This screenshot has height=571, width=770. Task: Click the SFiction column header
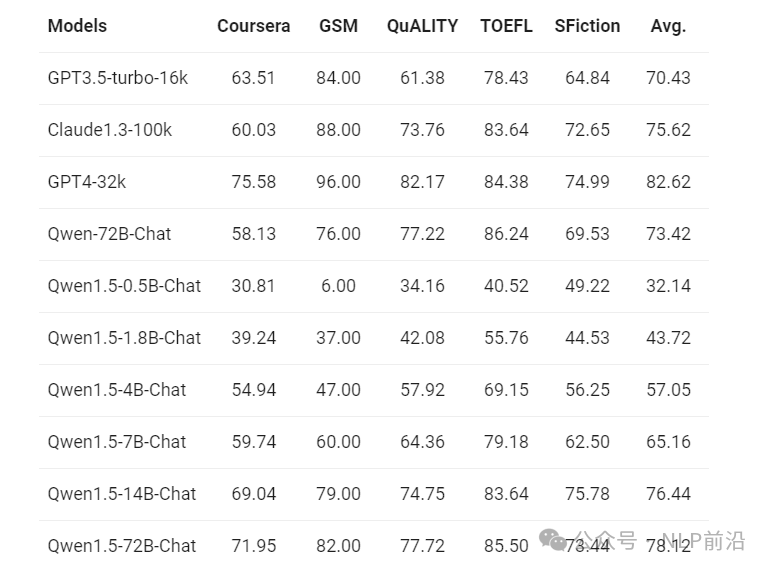coord(587,26)
